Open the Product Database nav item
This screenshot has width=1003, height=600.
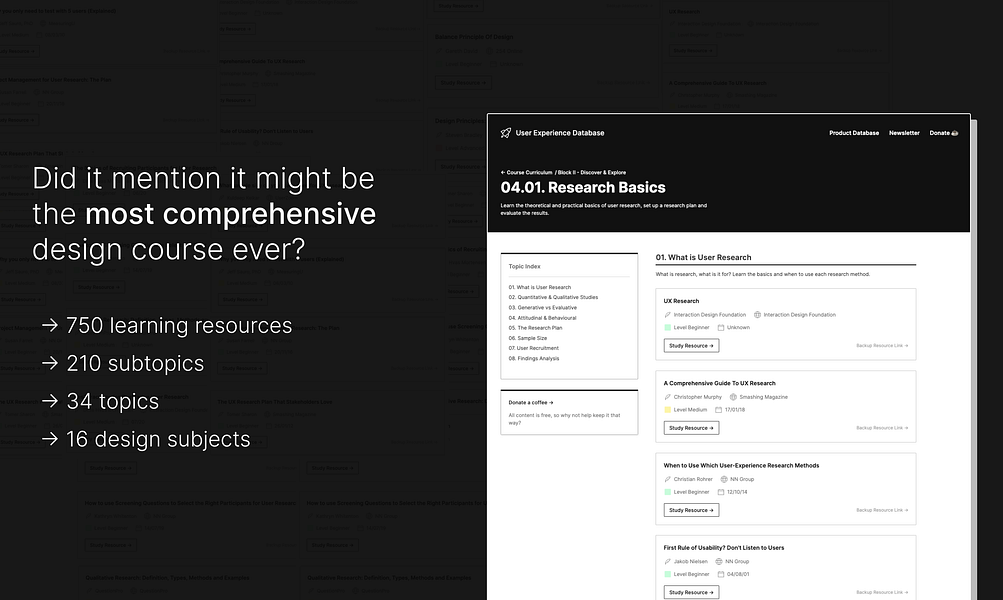(853, 132)
